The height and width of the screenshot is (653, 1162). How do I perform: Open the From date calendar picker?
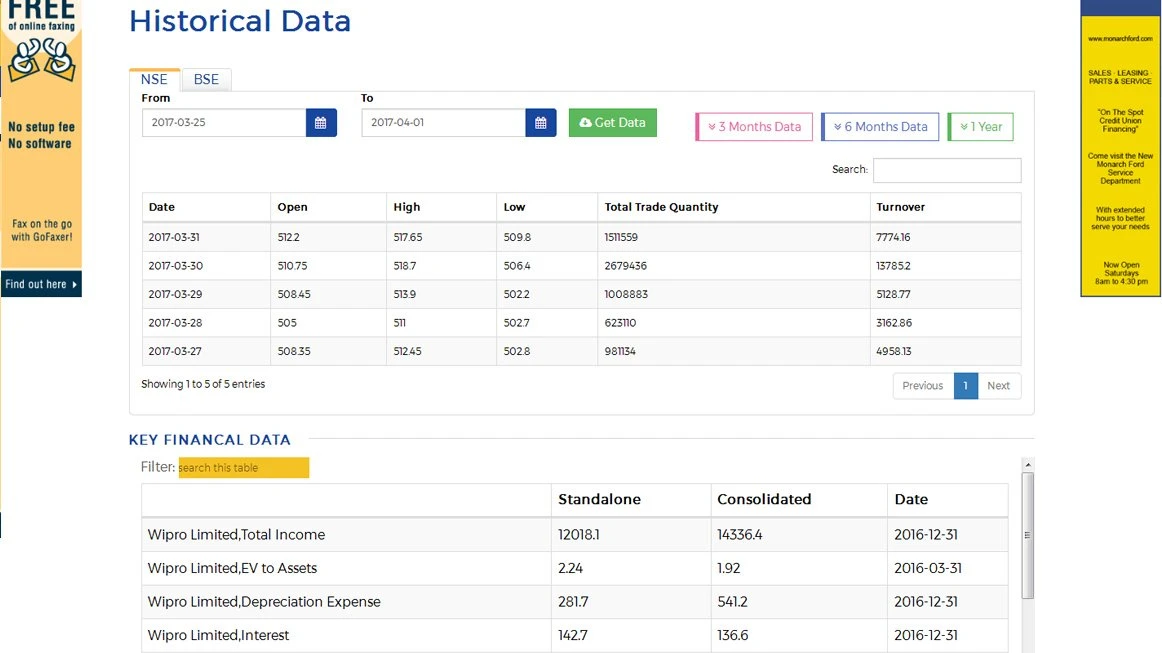click(x=321, y=122)
